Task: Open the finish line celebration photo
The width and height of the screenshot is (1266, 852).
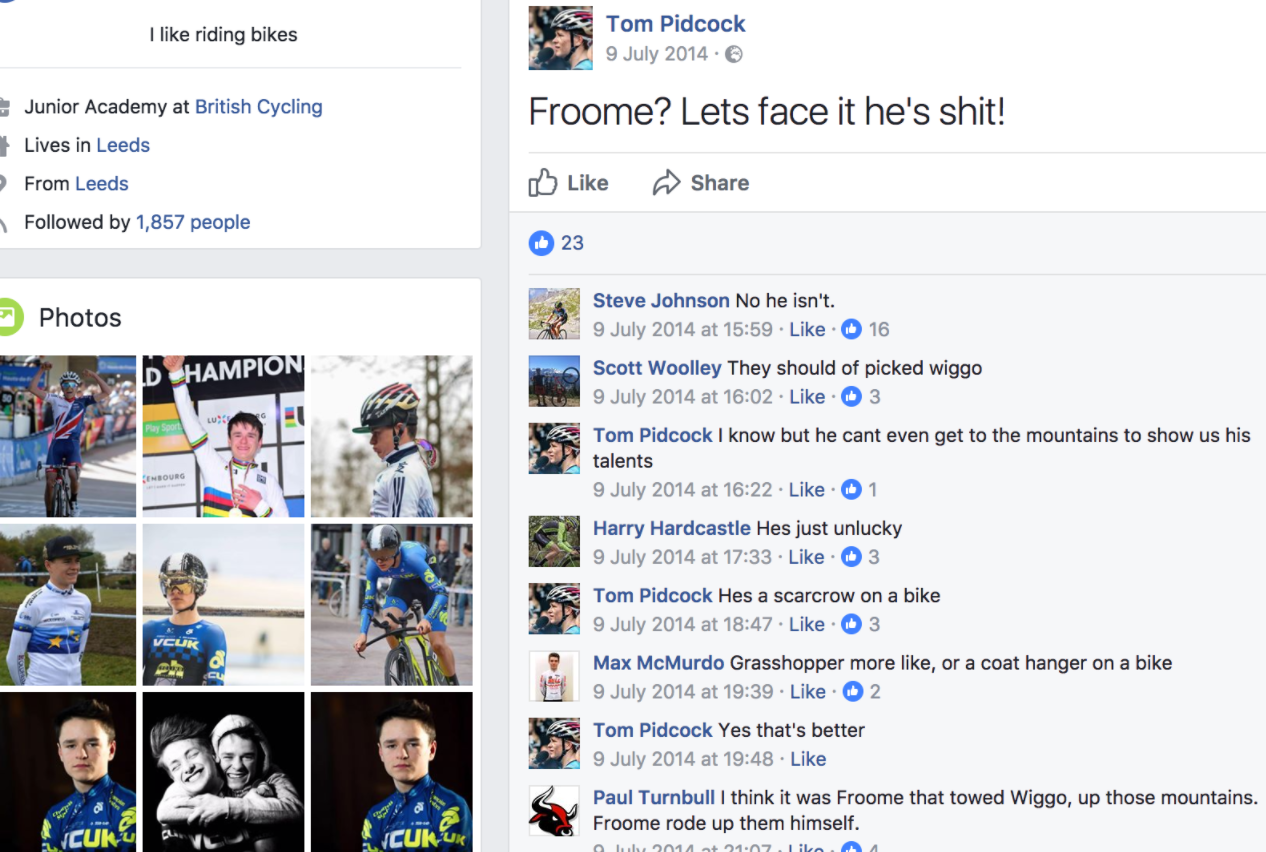Action: (x=68, y=436)
